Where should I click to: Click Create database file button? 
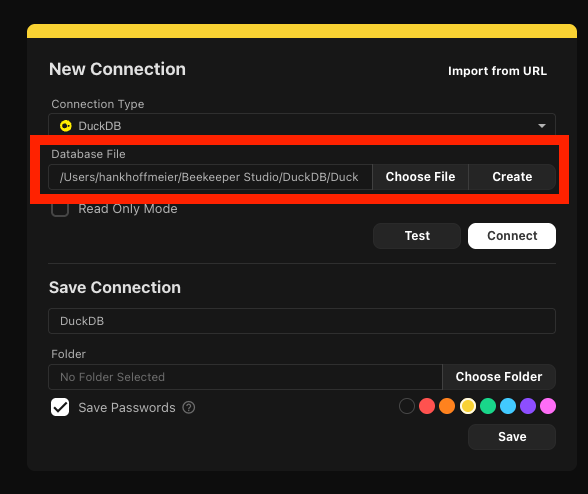pyautogui.click(x=512, y=177)
